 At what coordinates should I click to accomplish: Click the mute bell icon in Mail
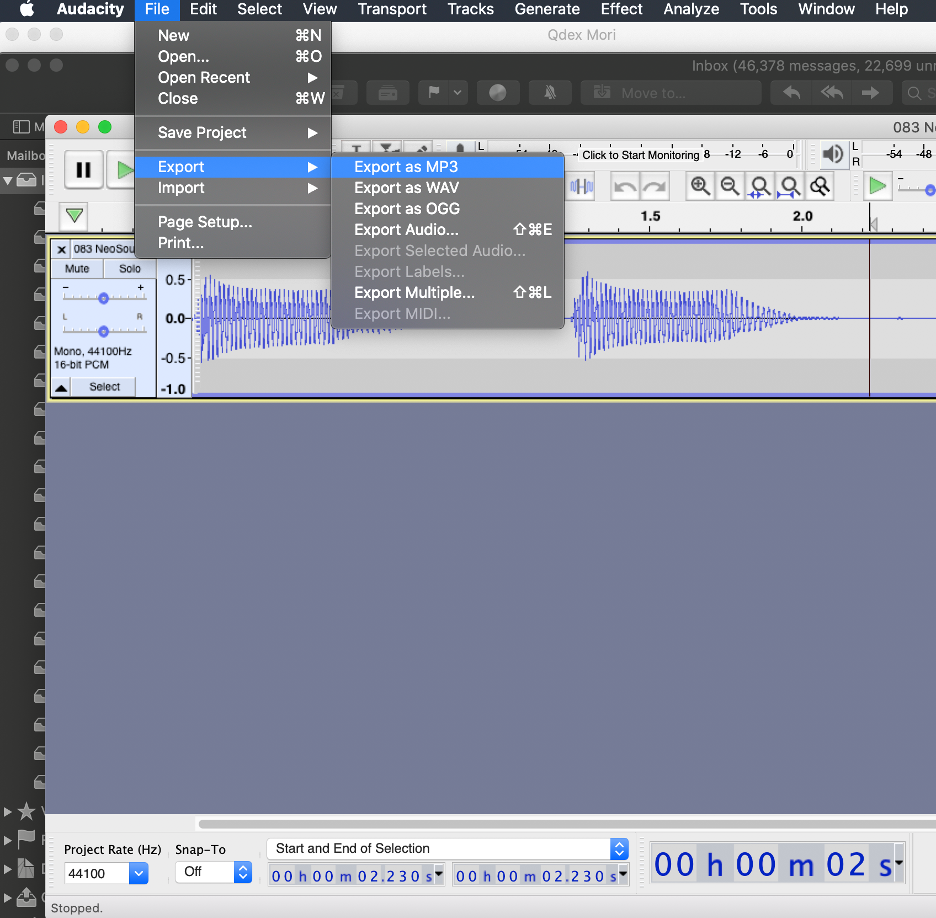(550, 93)
